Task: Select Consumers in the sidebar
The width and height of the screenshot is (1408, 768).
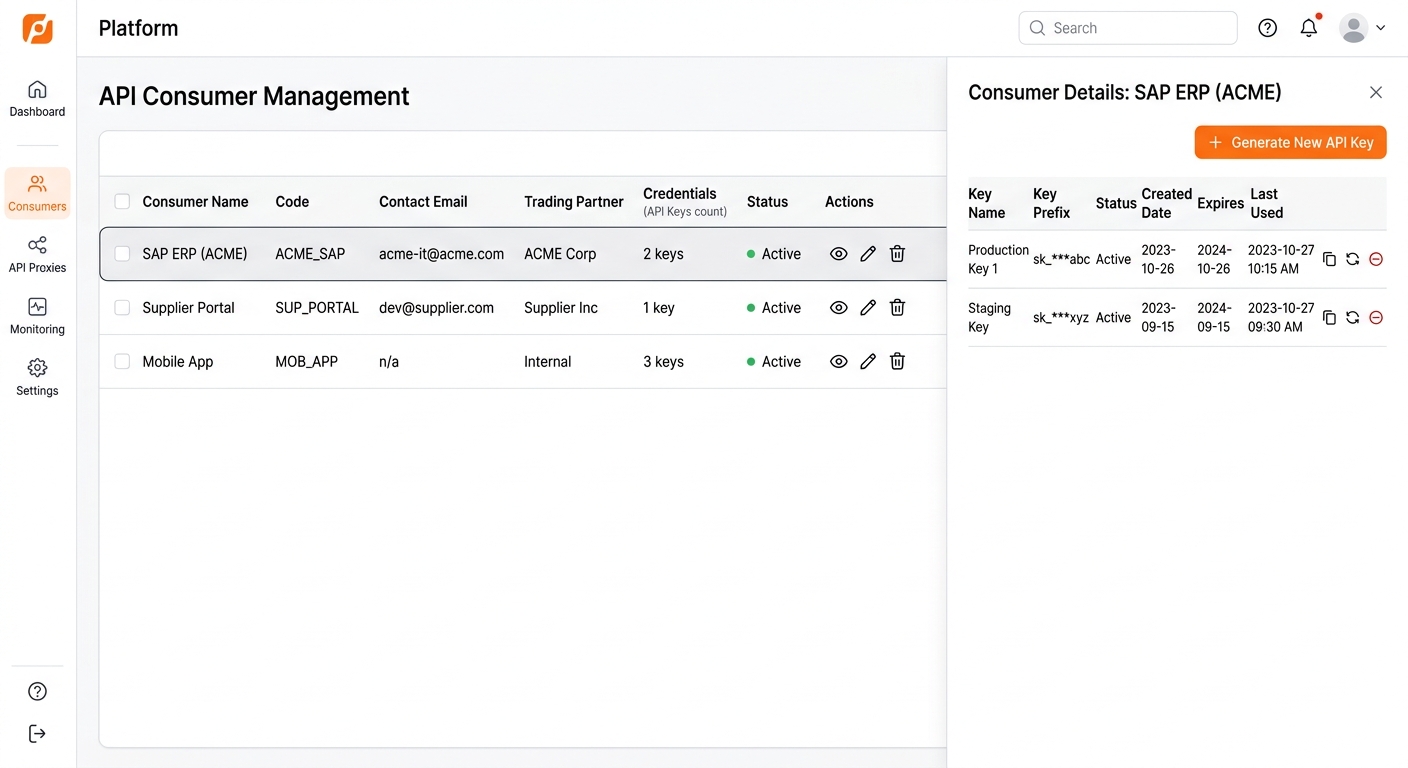Action: (x=37, y=194)
